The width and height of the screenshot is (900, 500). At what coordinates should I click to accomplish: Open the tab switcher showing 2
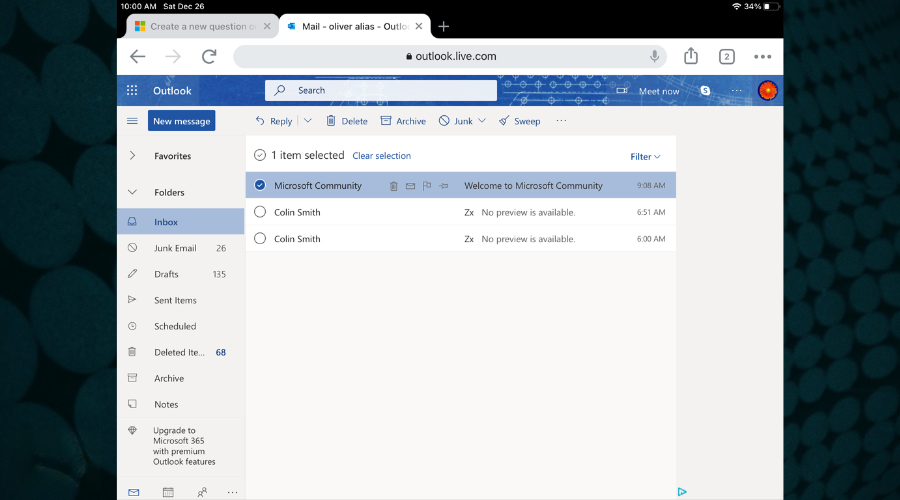(x=727, y=56)
